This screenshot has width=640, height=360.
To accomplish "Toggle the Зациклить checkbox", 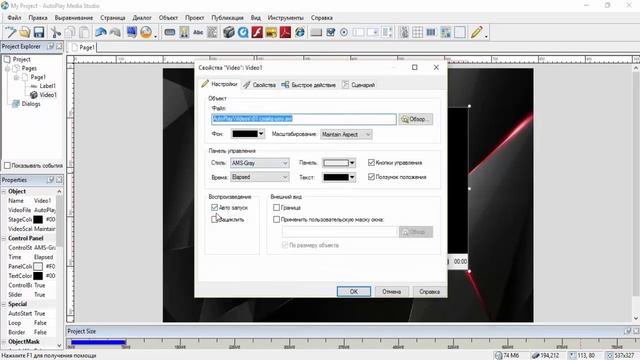I will pyautogui.click(x=214, y=220).
